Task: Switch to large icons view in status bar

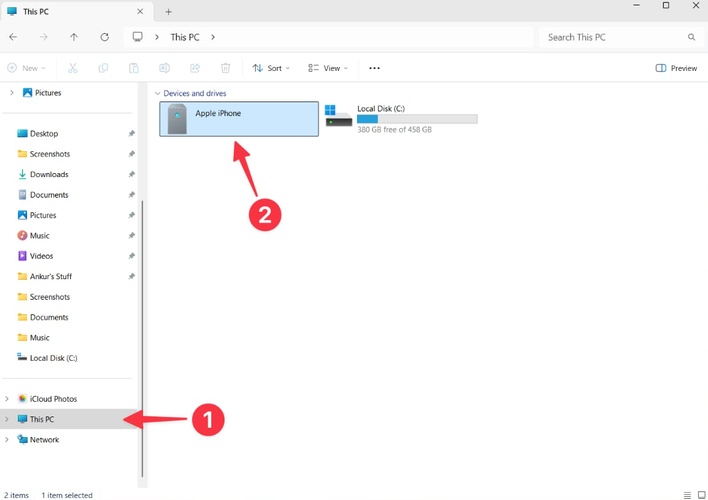Action: point(702,495)
